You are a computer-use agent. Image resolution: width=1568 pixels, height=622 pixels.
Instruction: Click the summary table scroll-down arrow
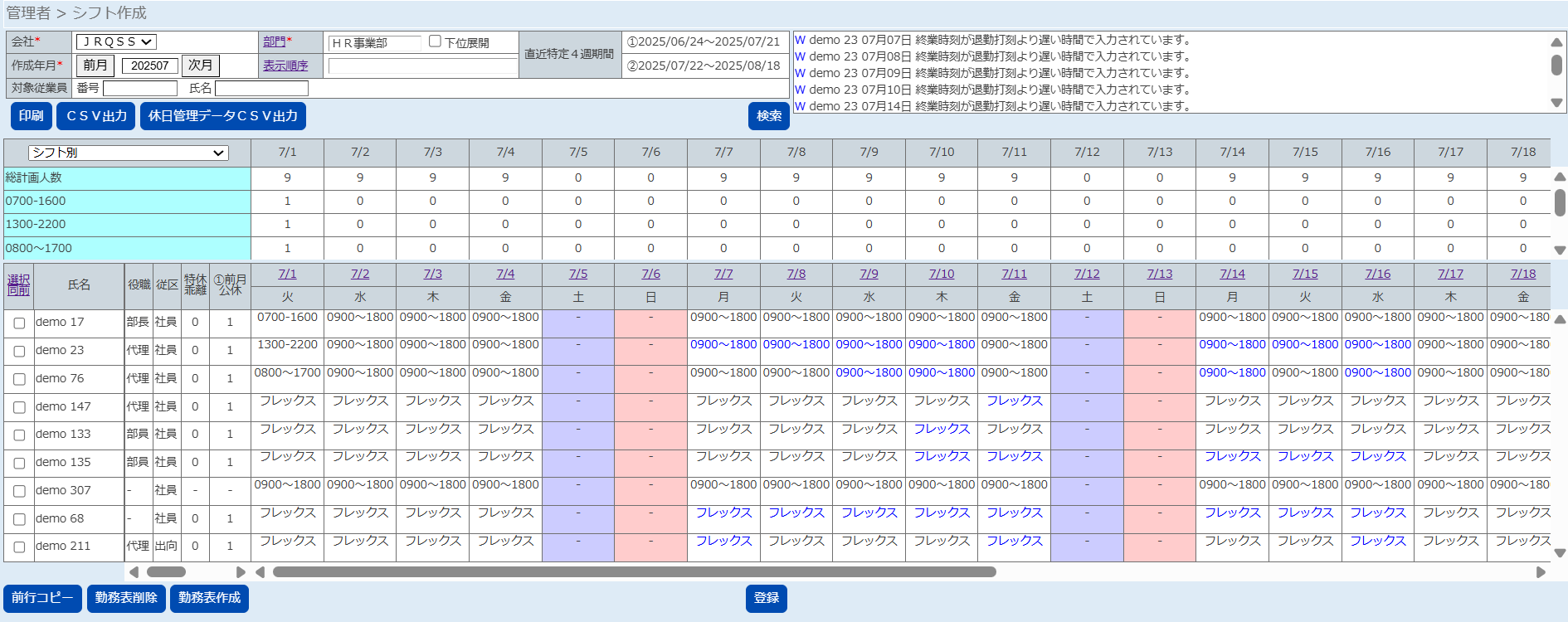pos(1560,250)
